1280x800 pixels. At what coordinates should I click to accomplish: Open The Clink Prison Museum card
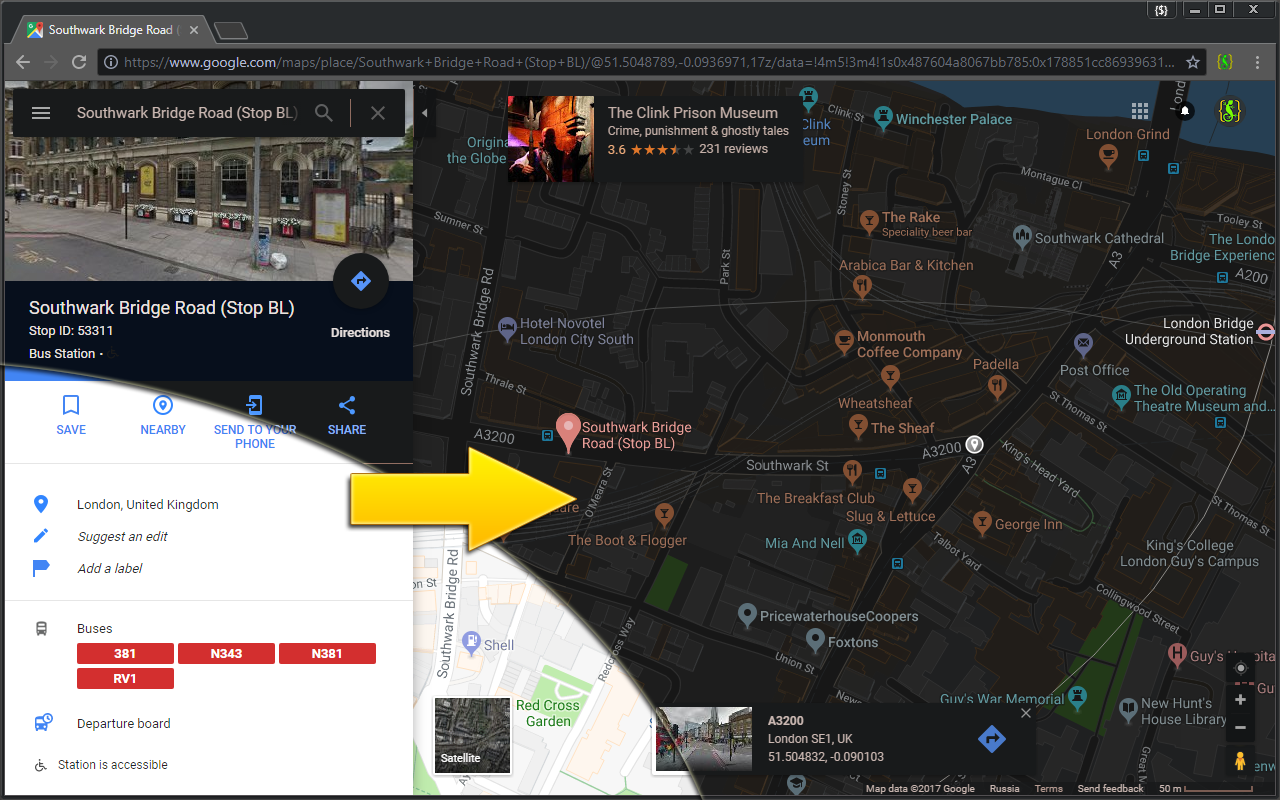click(654, 138)
